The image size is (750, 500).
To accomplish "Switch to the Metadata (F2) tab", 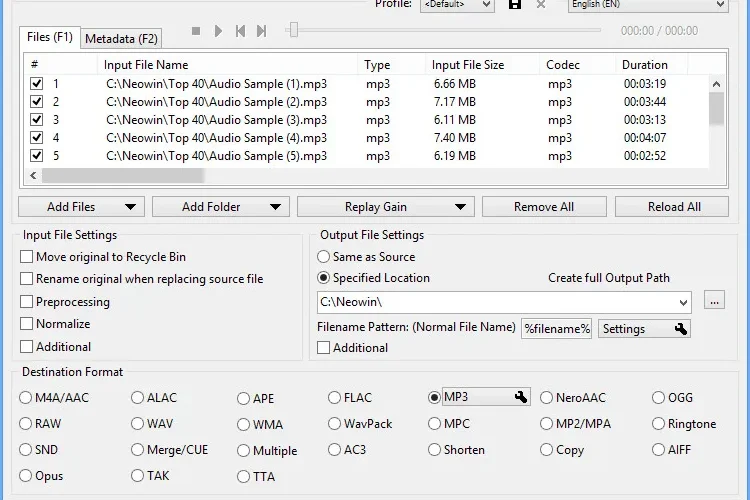I will click(121, 39).
